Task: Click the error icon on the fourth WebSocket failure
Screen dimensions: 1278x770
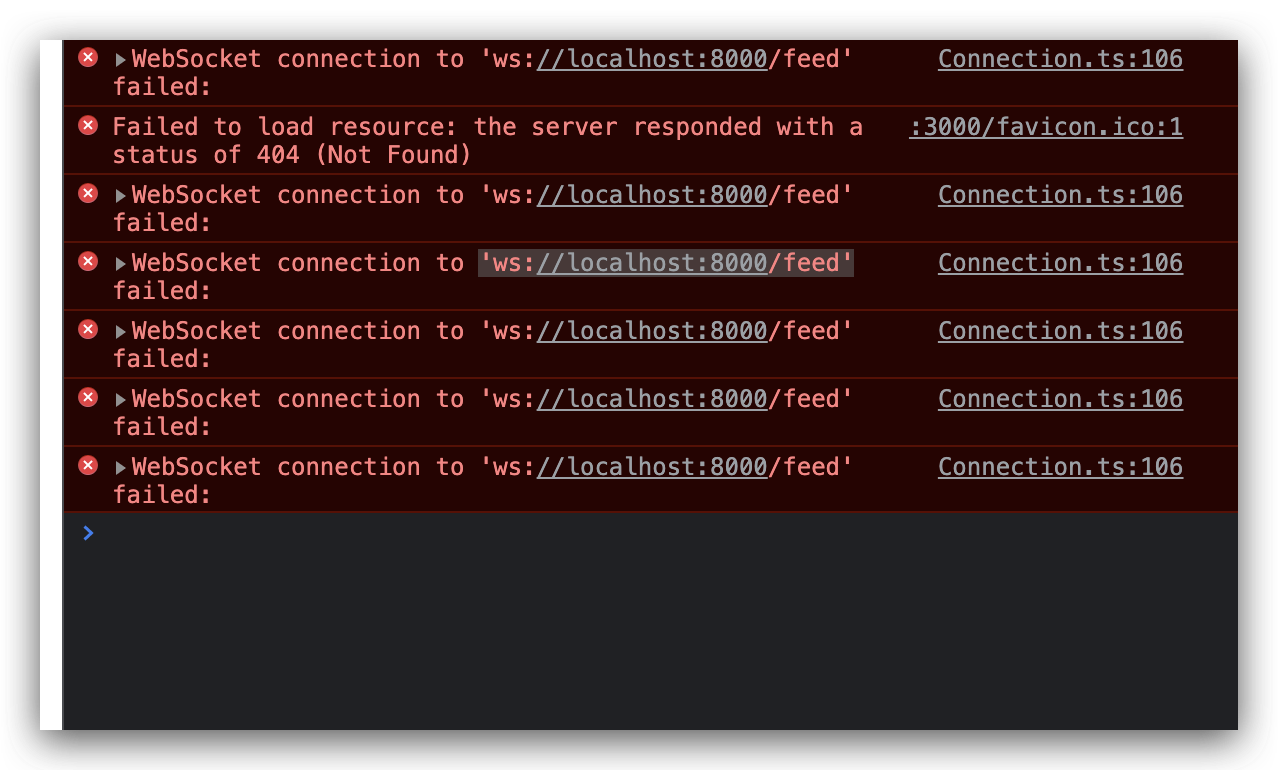Action: point(87,329)
